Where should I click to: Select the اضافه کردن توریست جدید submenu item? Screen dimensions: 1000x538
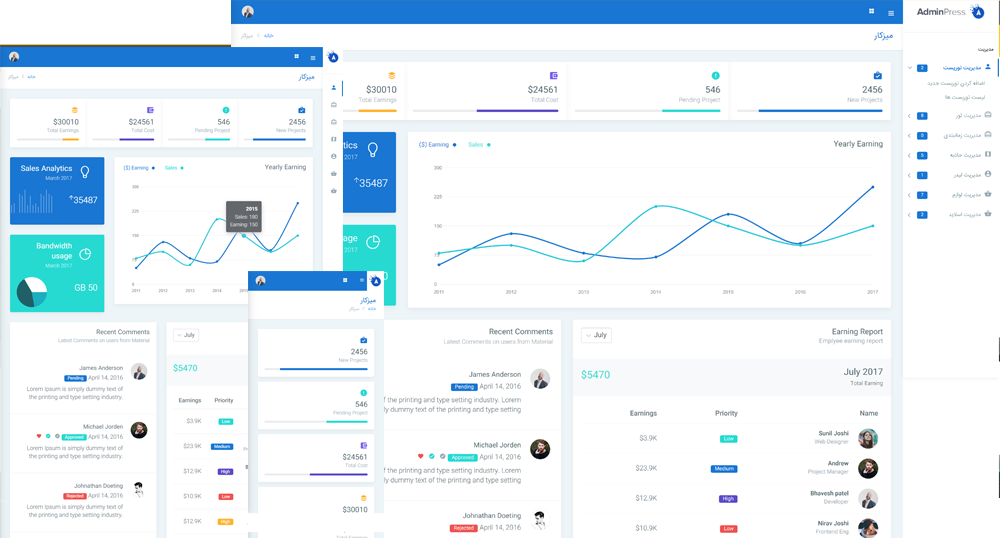click(955, 83)
